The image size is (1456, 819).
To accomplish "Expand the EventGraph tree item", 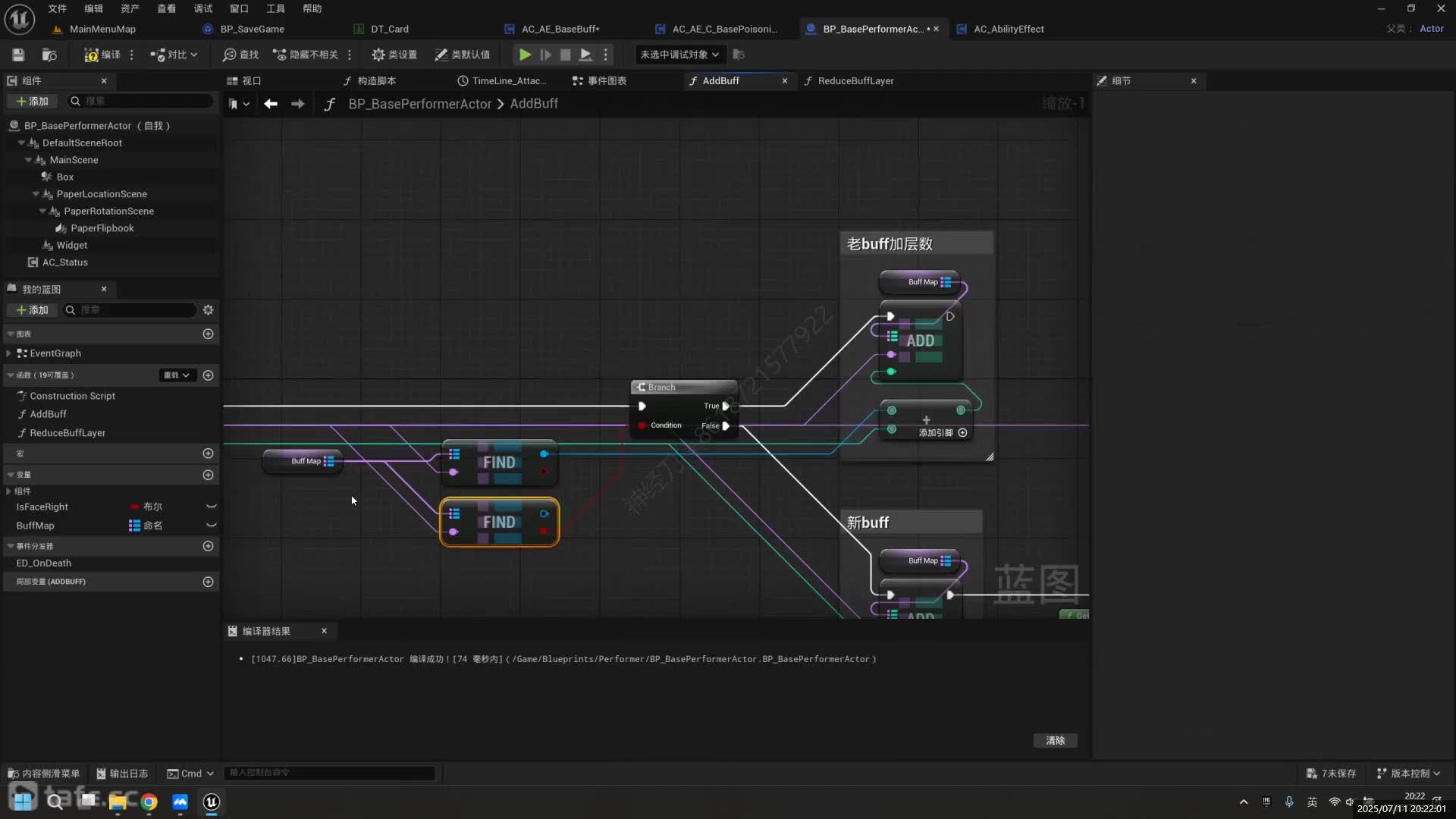I will 8,353.
